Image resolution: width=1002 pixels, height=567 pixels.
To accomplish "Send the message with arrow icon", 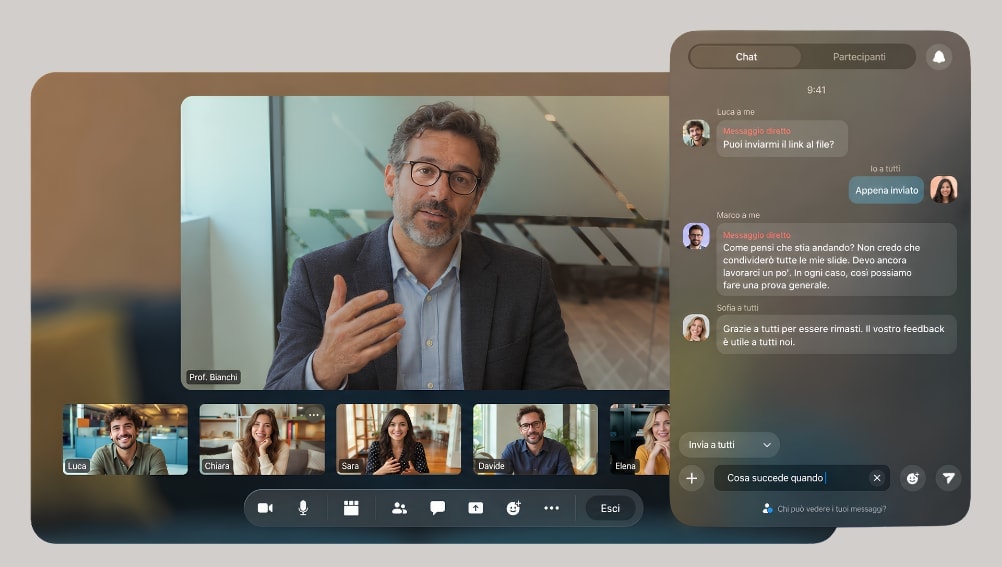I will click(x=948, y=478).
